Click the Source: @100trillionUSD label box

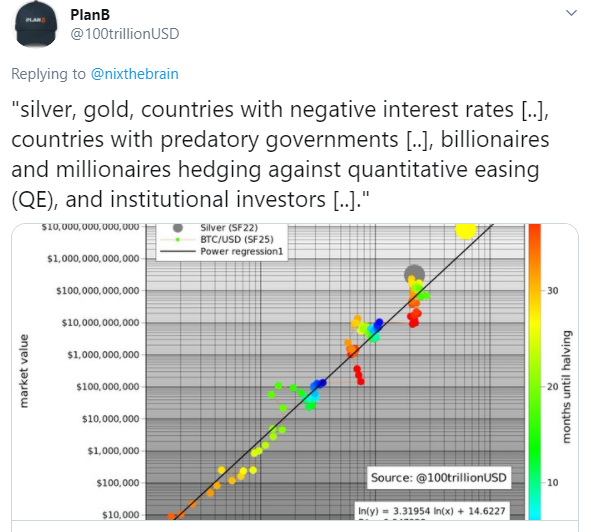point(439,478)
